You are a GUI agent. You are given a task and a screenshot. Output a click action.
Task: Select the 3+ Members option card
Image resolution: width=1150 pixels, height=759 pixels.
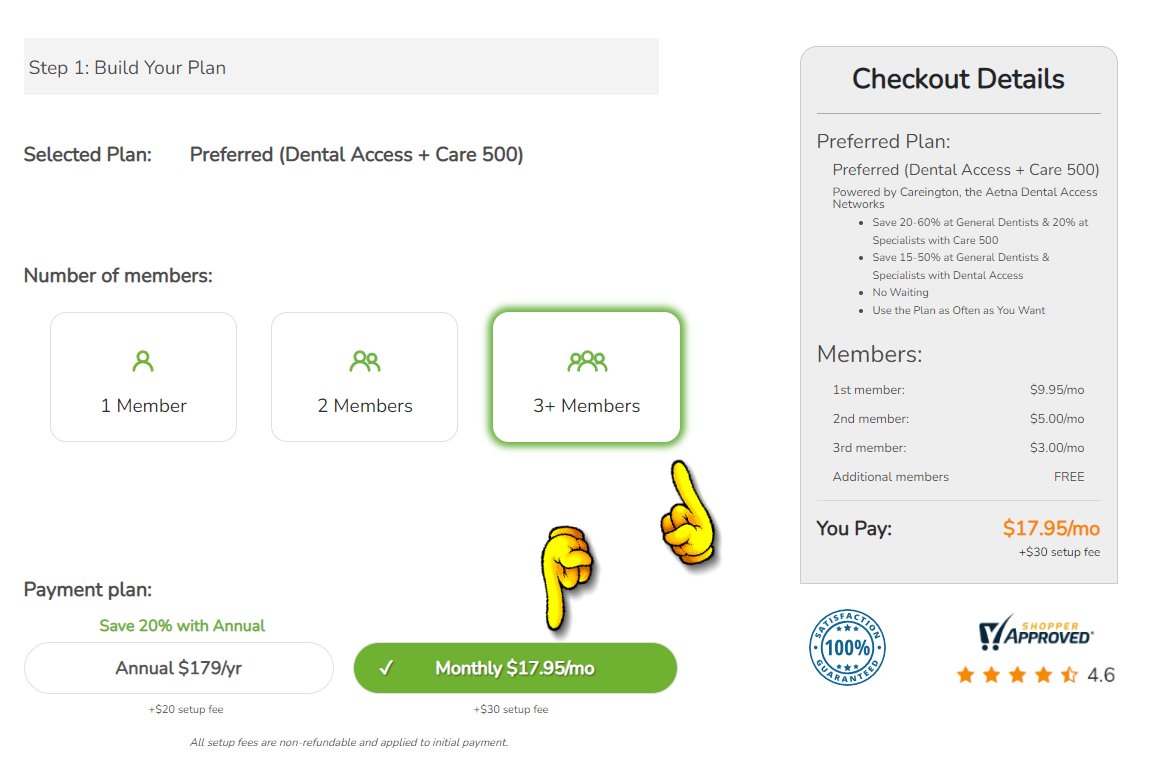(x=587, y=377)
